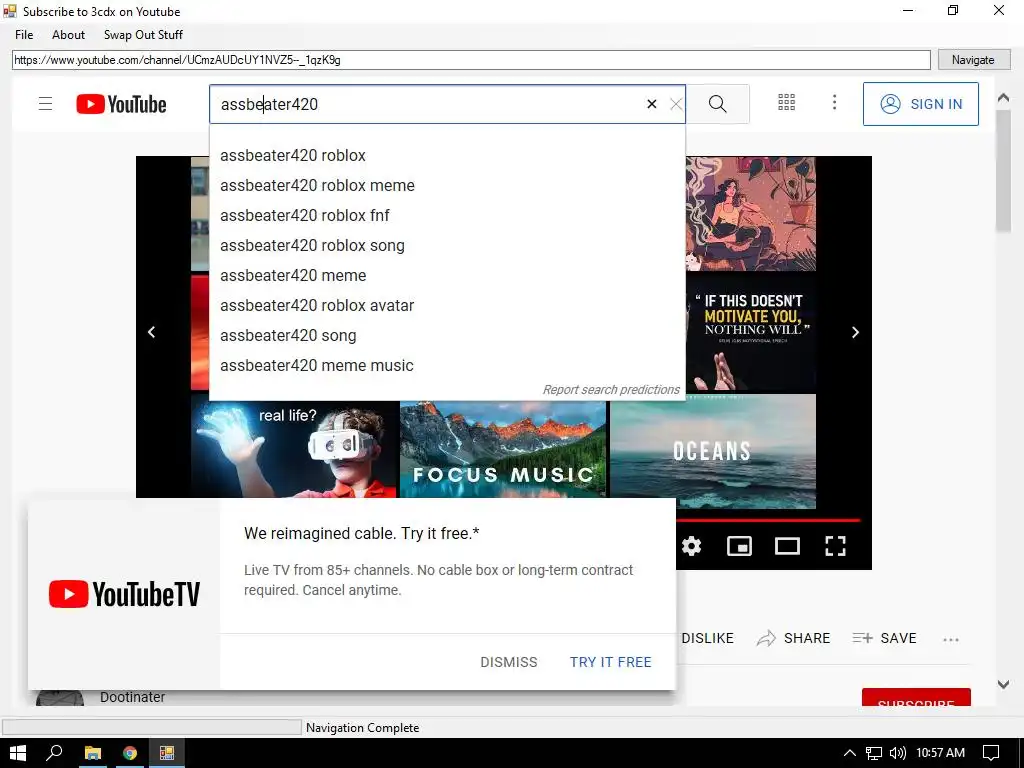Viewport: 1024px width, 768px height.
Task: Show hidden system tray icons
Action: tap(850, 753)
